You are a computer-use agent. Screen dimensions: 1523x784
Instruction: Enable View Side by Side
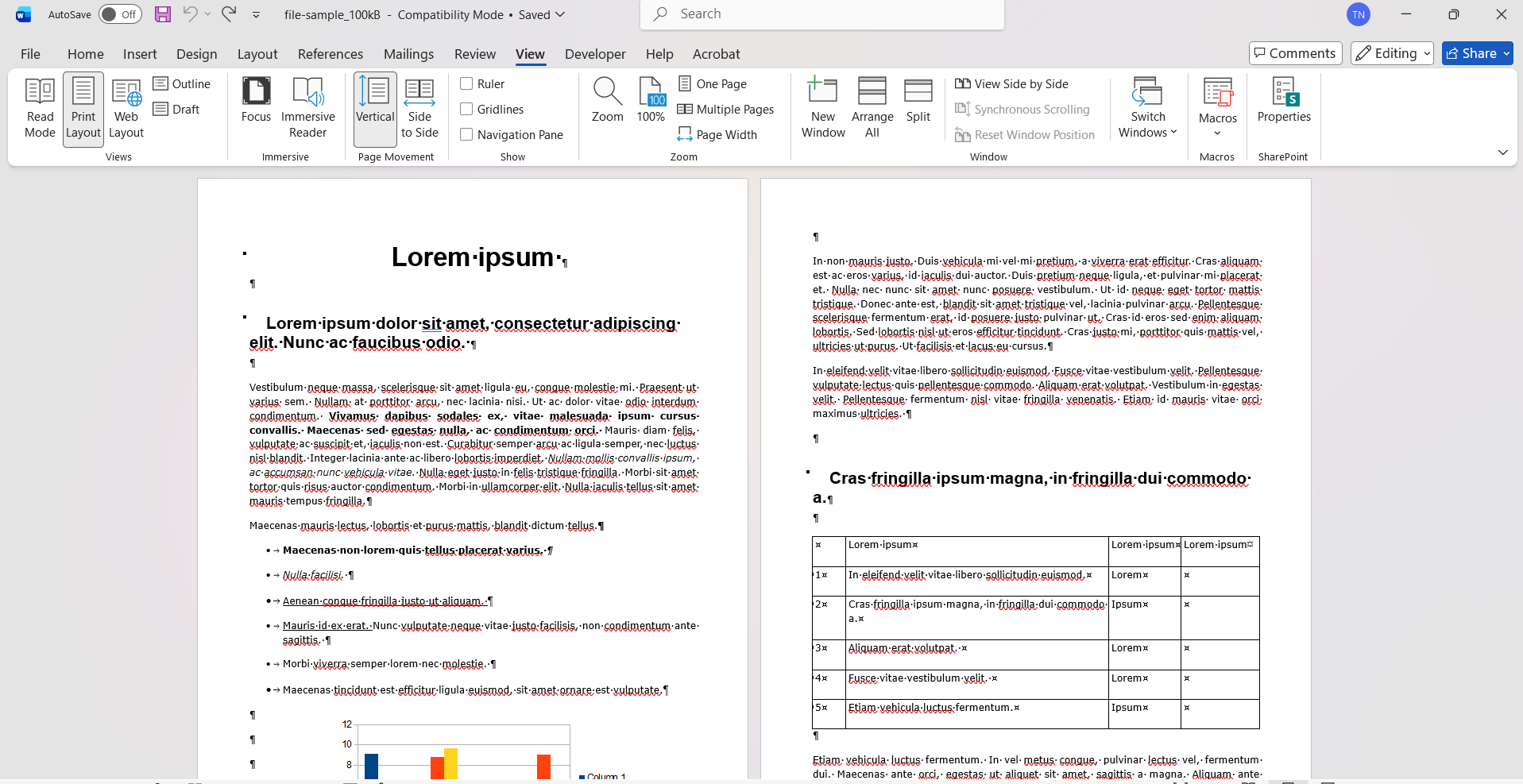(x=1011, y=83)
